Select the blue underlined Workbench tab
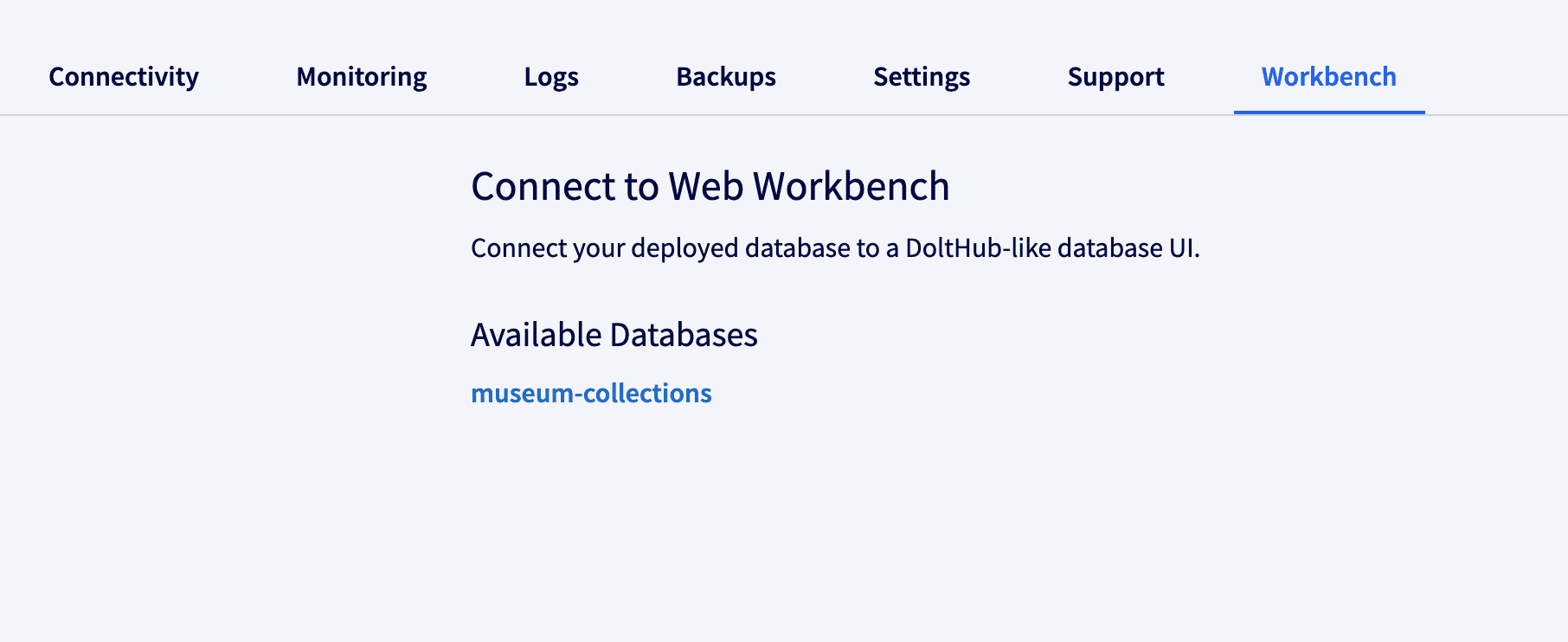Screen dimensions: 1568x642 [x=1329, y=77]
